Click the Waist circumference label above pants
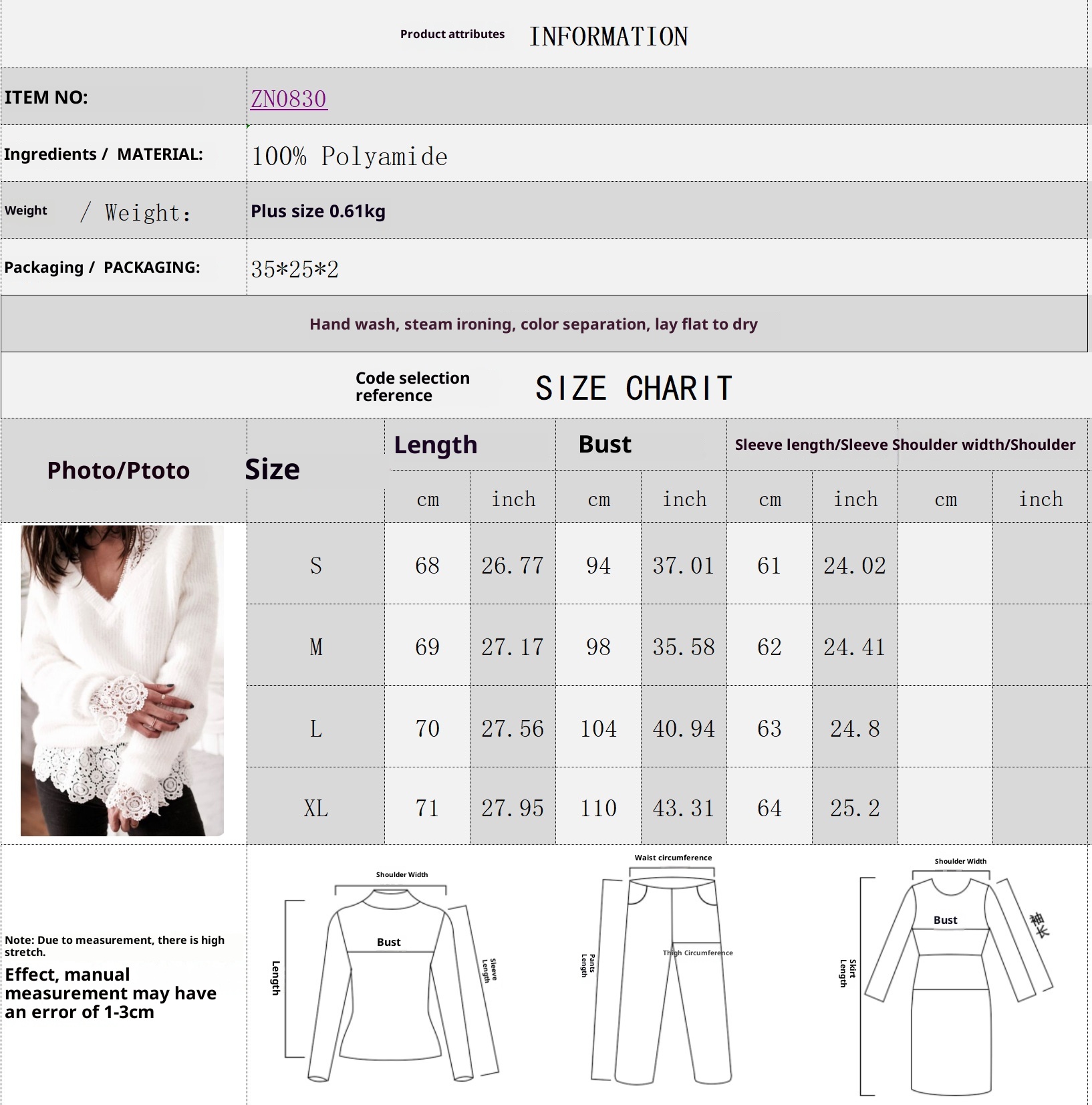The image size is (1092, 1105). pos(673,858)
